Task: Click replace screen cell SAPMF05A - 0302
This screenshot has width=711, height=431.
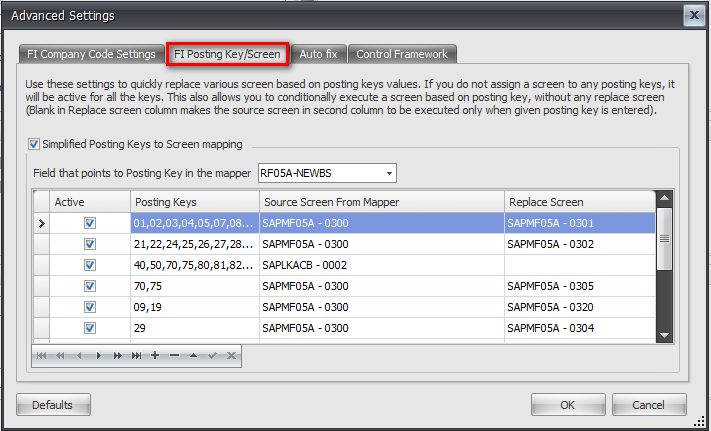Action: 580,244
